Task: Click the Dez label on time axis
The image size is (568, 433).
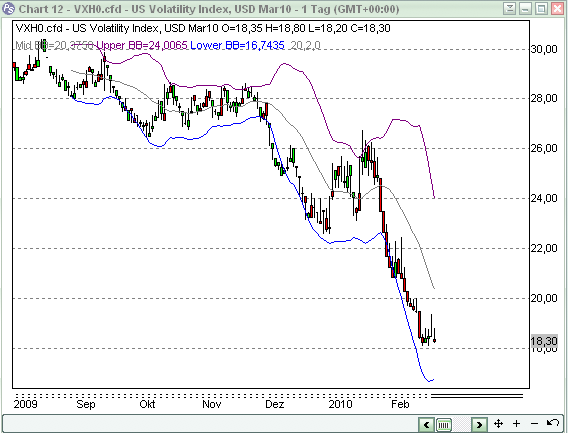Action: coord(275,404)
